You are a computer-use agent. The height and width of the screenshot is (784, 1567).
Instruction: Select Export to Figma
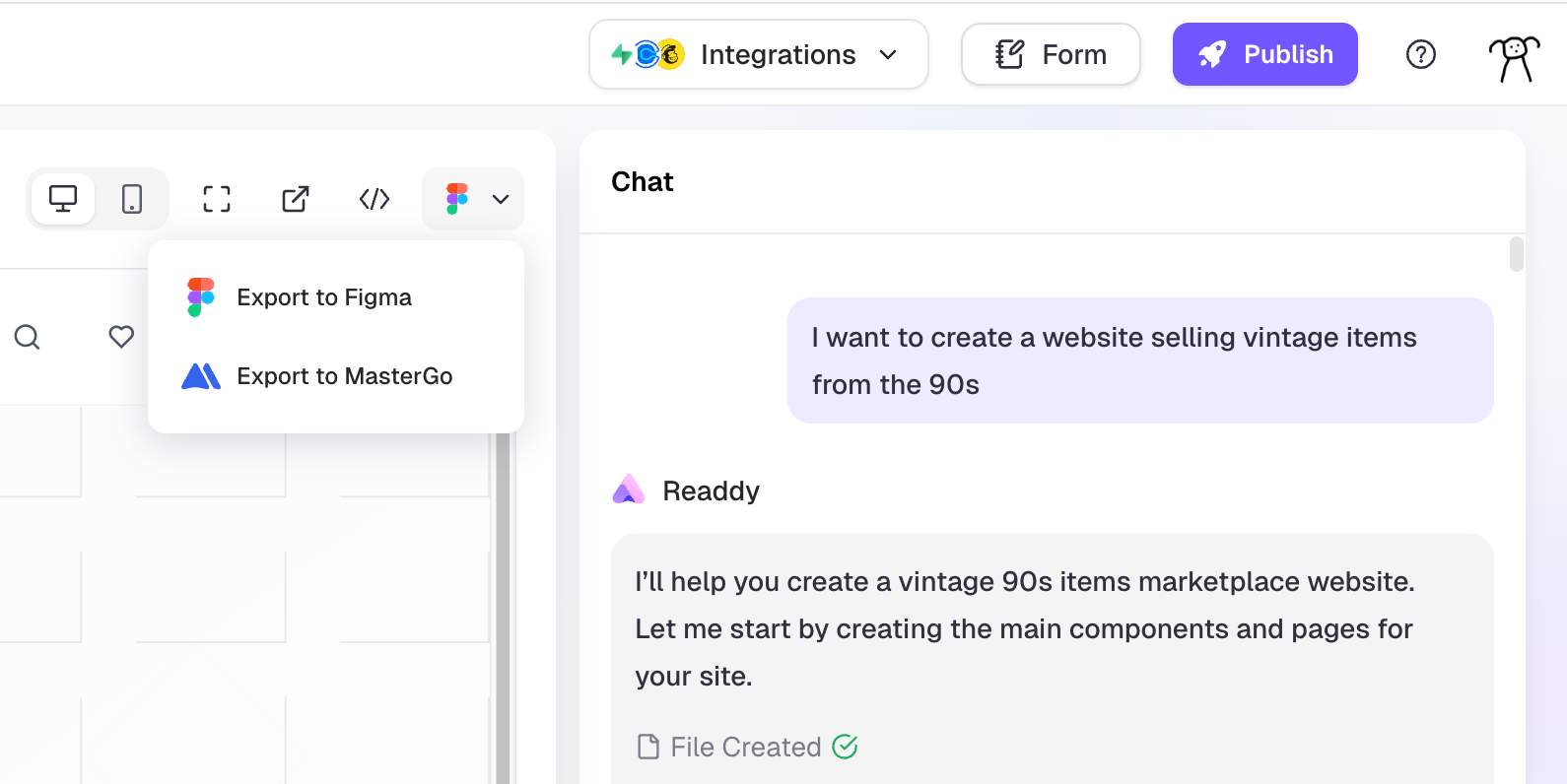point(323,297)
